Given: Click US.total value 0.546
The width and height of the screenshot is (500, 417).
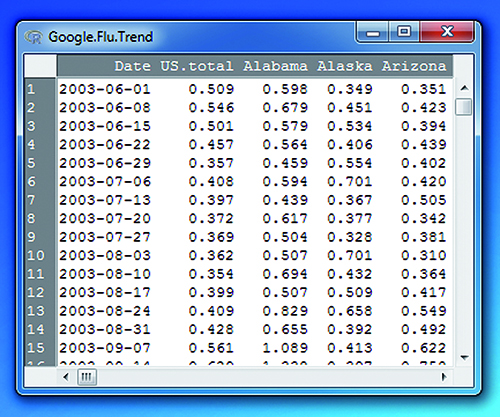Looking at the screenshot, I should click(x=211, y=107).
